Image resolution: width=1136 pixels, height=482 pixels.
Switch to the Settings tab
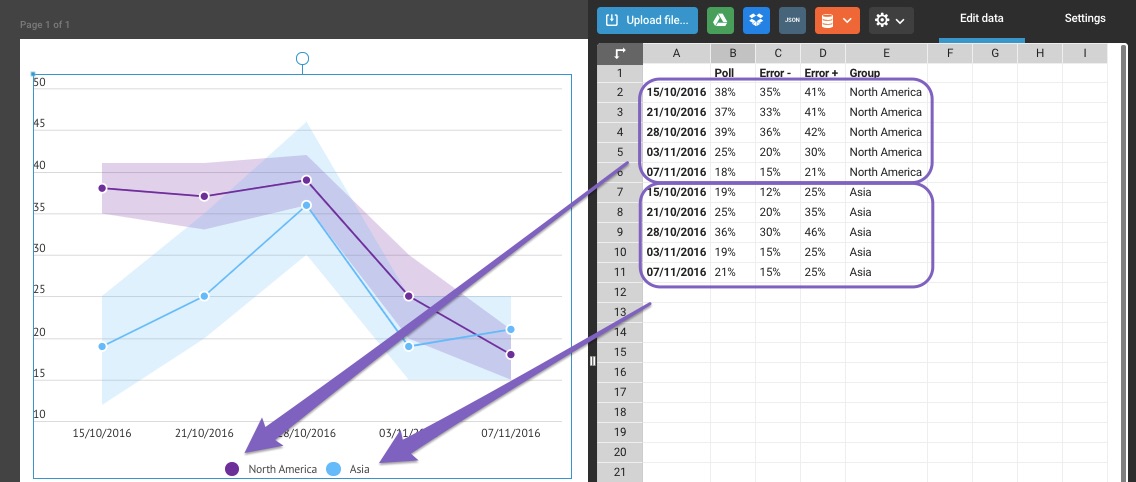[1084, 19]
